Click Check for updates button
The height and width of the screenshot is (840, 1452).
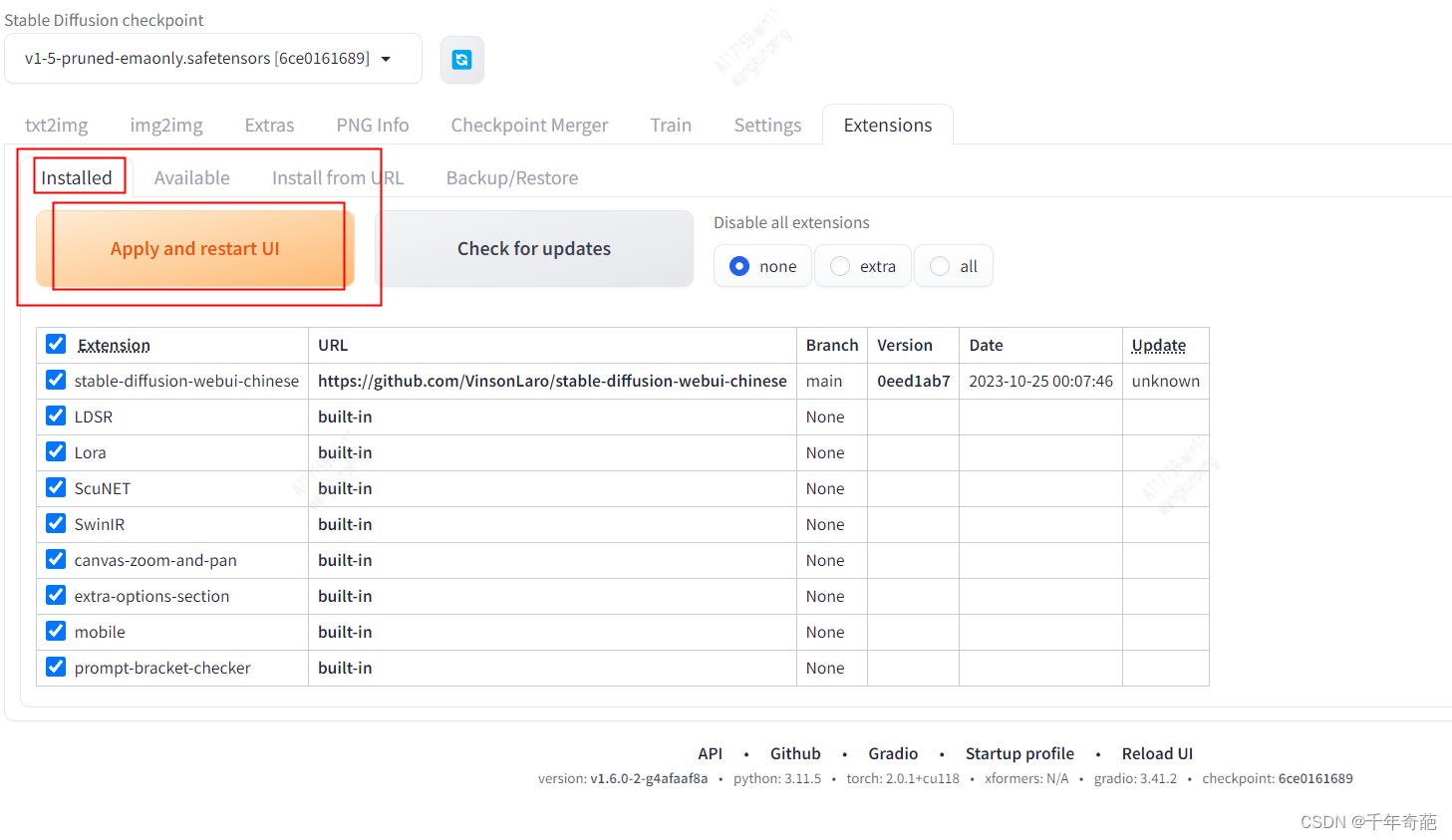click(x=534, y=248)
